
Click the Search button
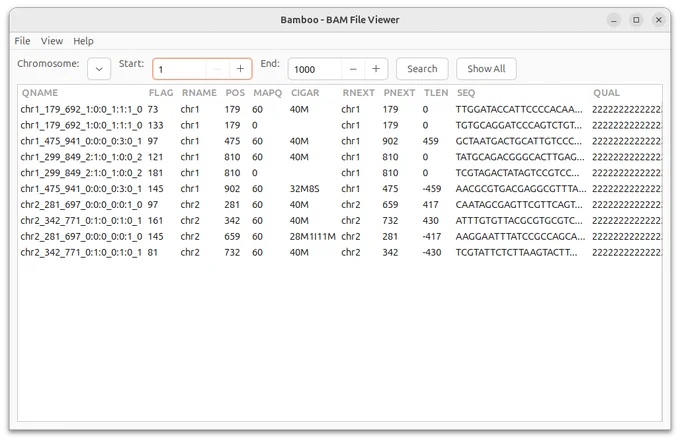click(422, 69)
